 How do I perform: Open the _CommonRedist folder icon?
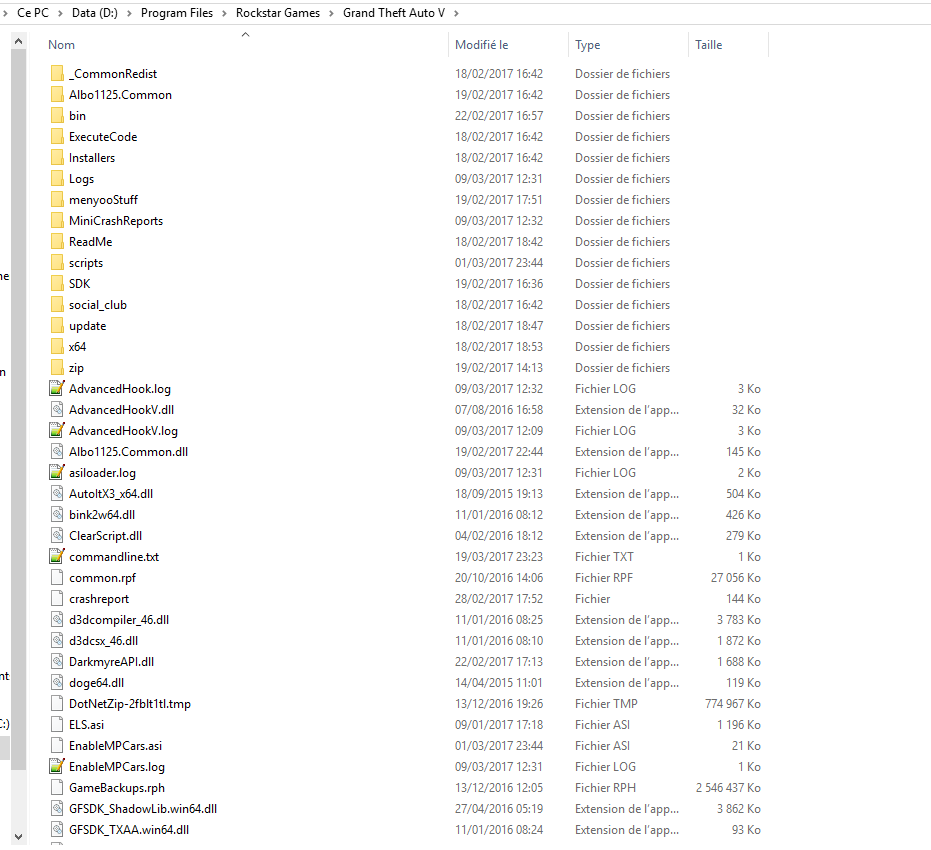57,74
